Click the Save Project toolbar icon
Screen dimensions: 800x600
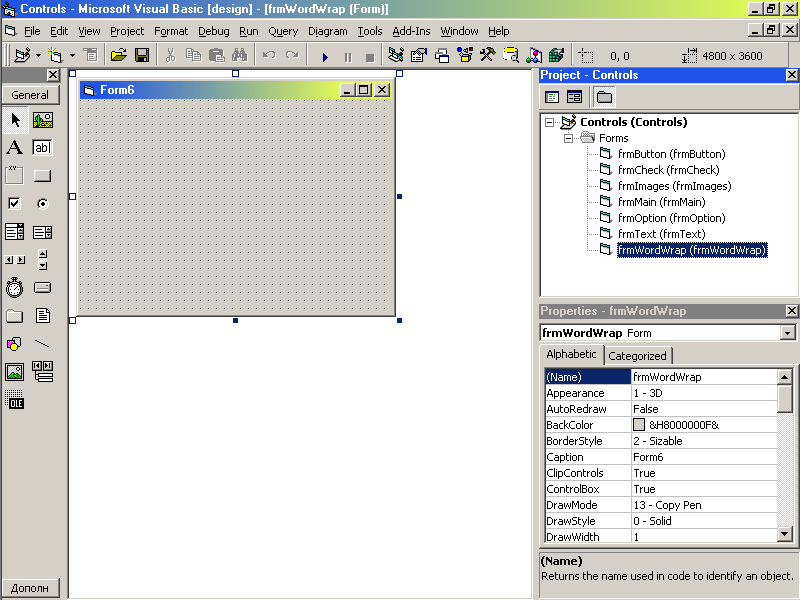[x=142, y=55]
